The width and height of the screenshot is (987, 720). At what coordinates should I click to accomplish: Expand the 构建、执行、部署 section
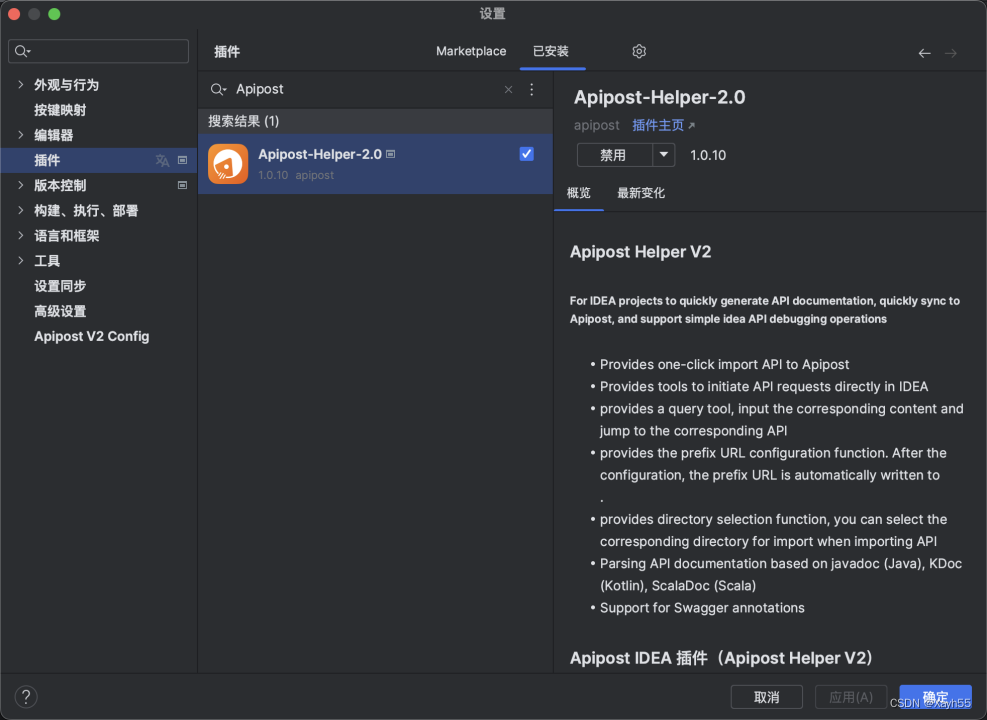pos(22,210)
